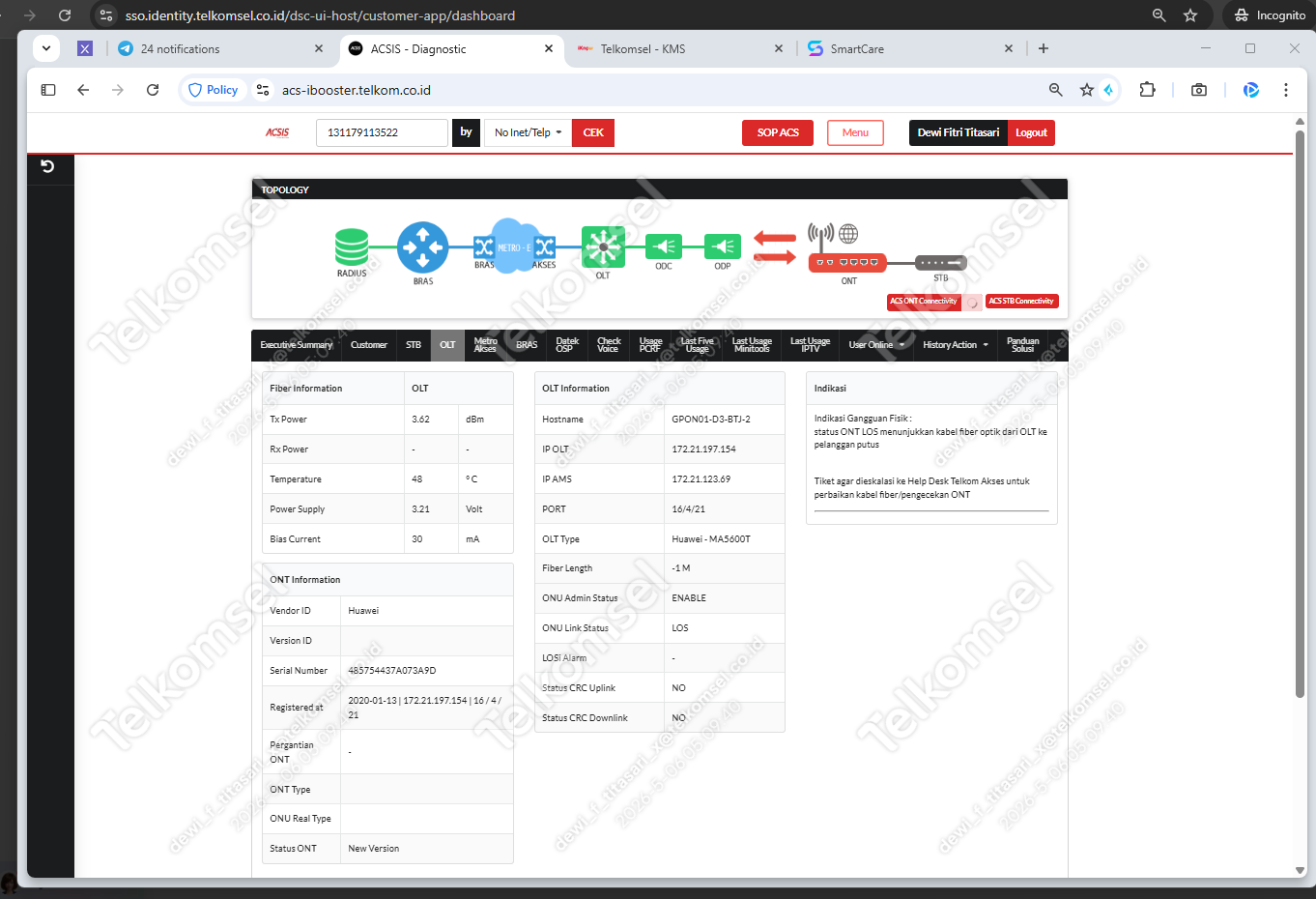Go back using the inner browser back arrow
1316x899 pixels.
point(83,90)
